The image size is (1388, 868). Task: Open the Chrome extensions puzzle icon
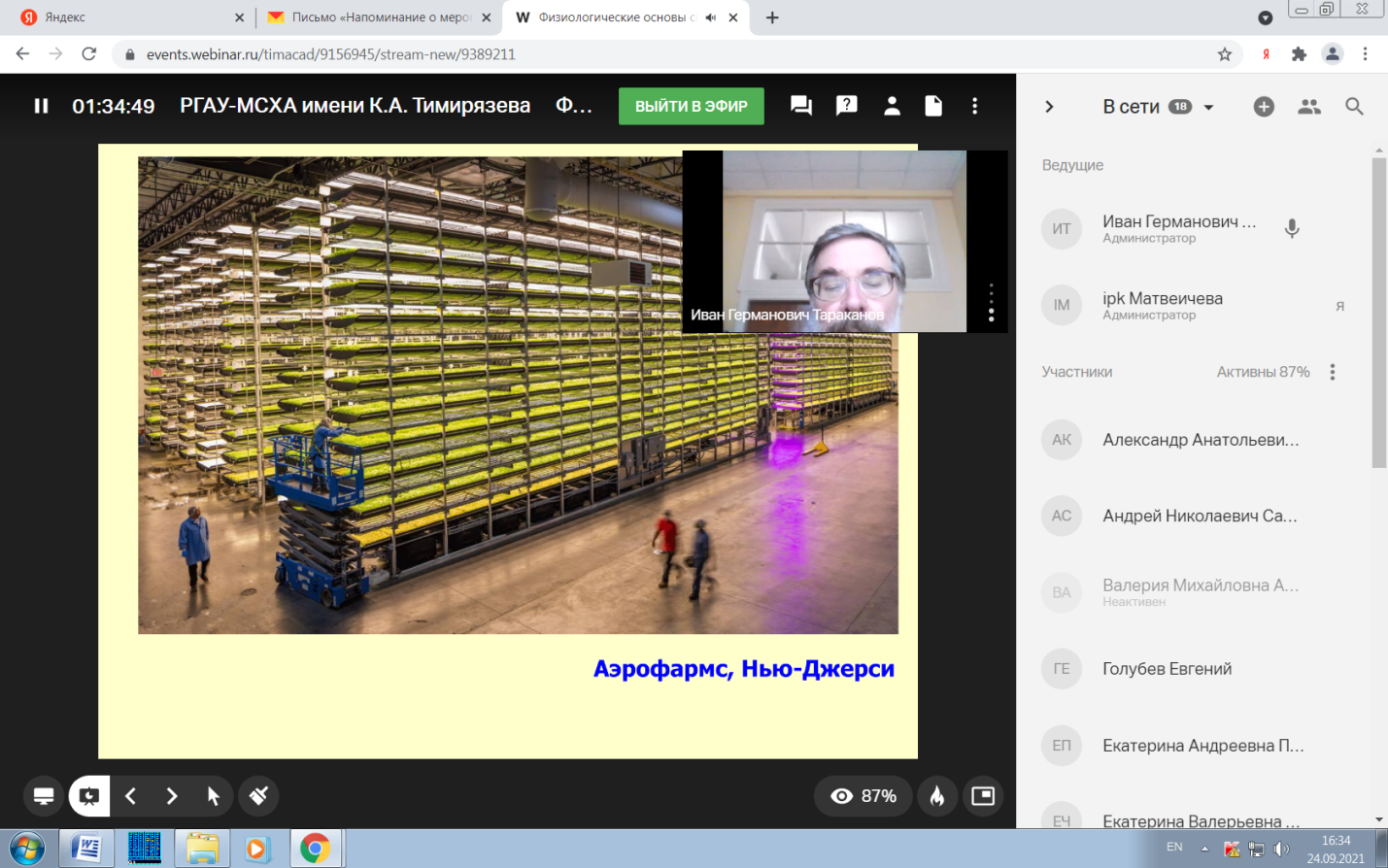[x=1300, y=54]
